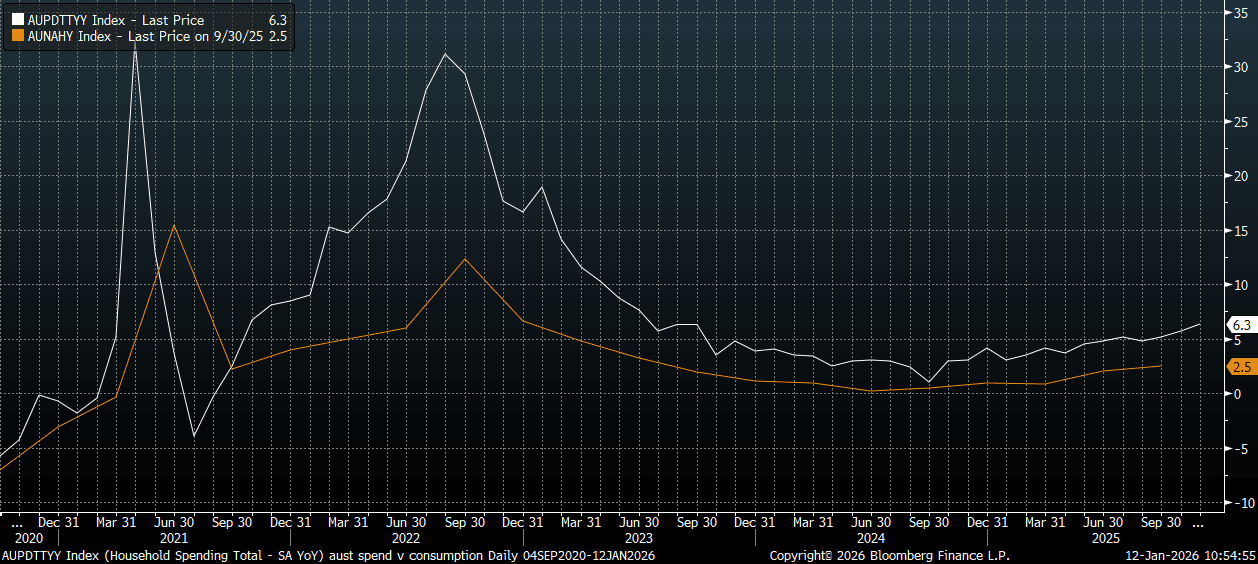The image size is (1258, 564).
Task: Click the 2024 year label on time axis
Action: point(871,538)
